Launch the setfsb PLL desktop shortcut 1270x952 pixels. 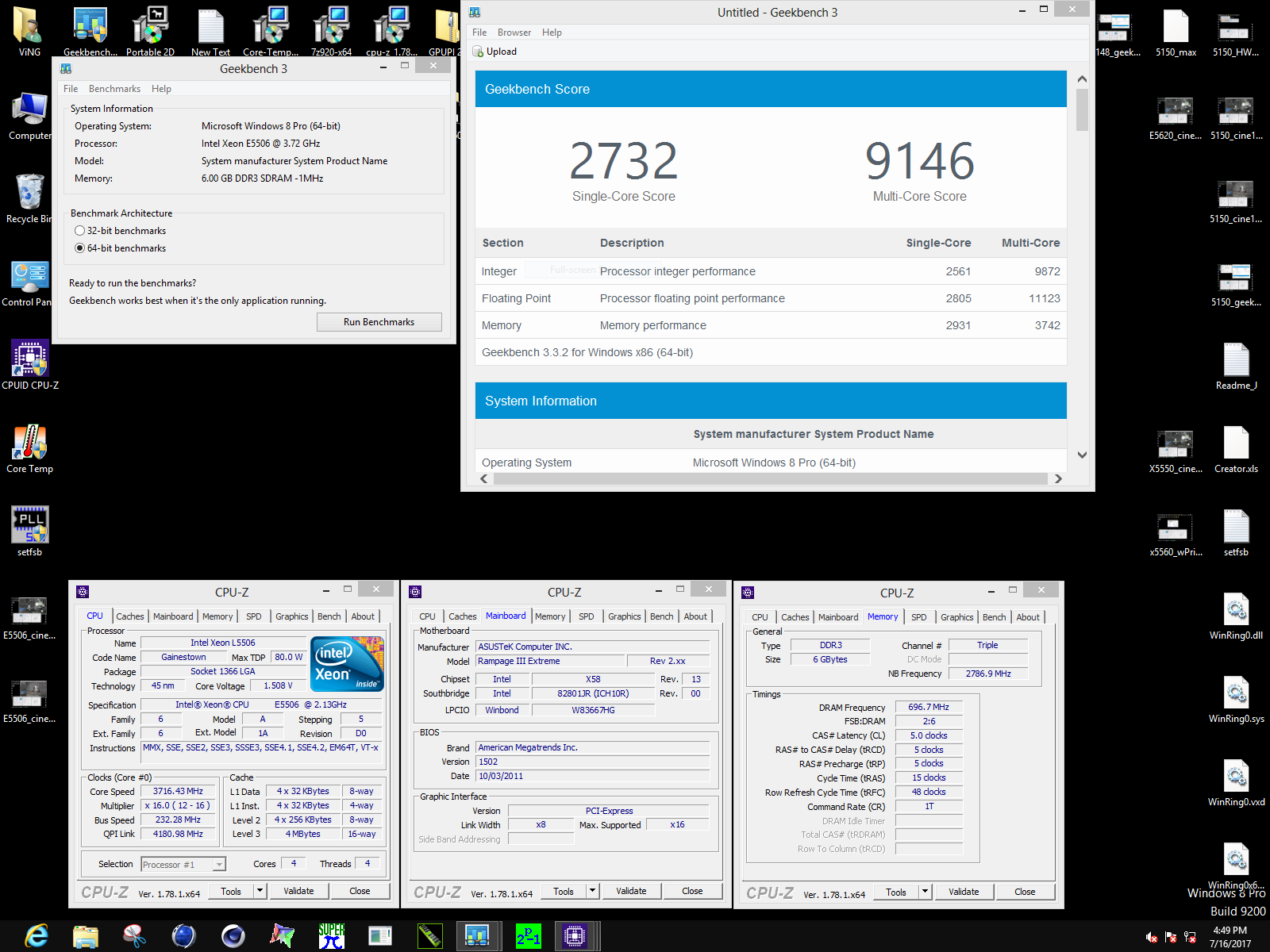pyautogui.click(x=29, y=532)
